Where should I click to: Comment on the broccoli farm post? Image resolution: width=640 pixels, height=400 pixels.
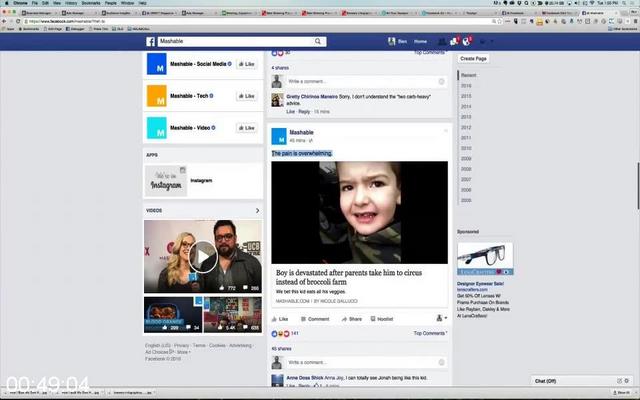315,319
